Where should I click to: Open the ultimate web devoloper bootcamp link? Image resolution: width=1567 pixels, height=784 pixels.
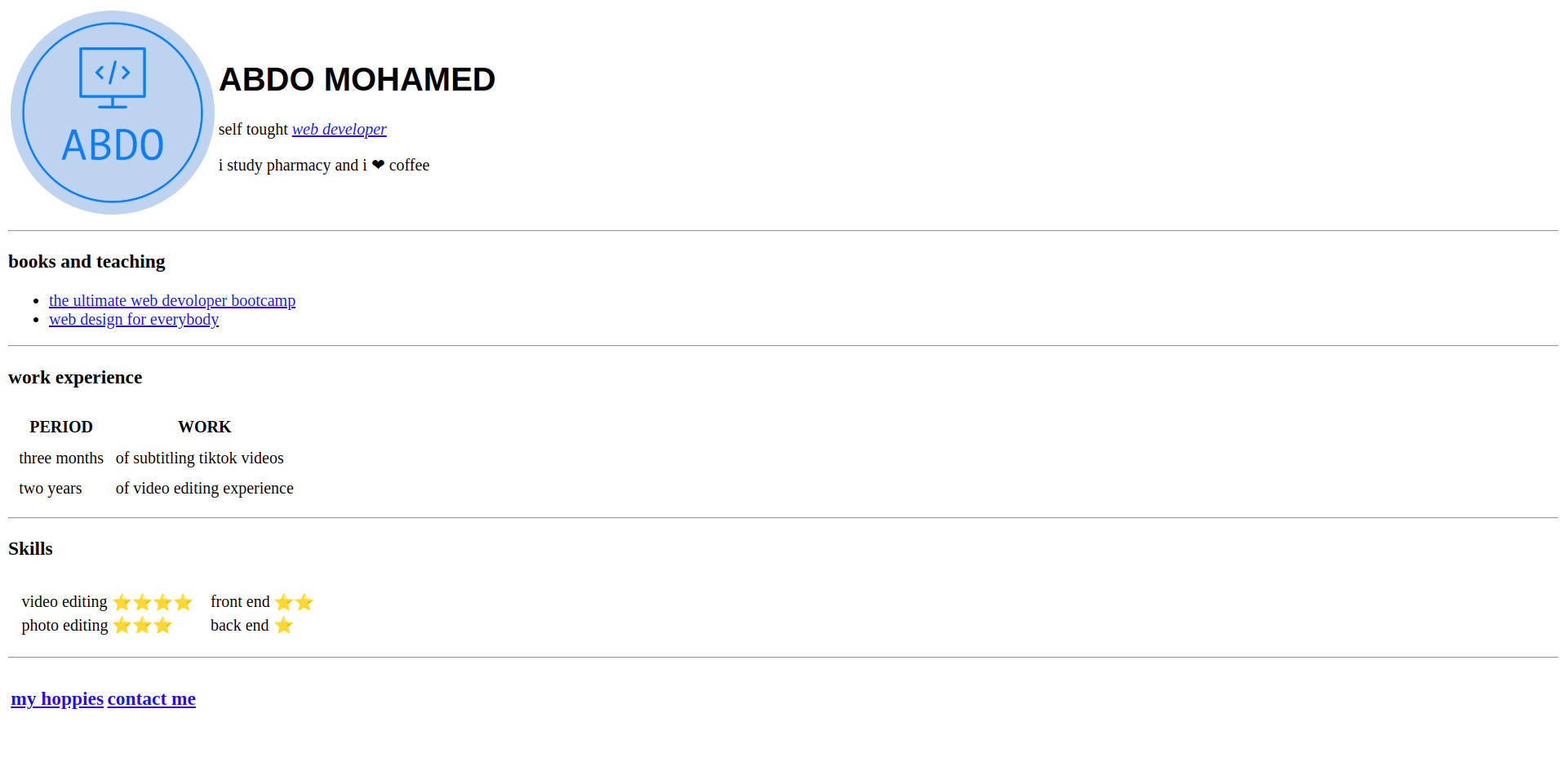tap(172, 301)
